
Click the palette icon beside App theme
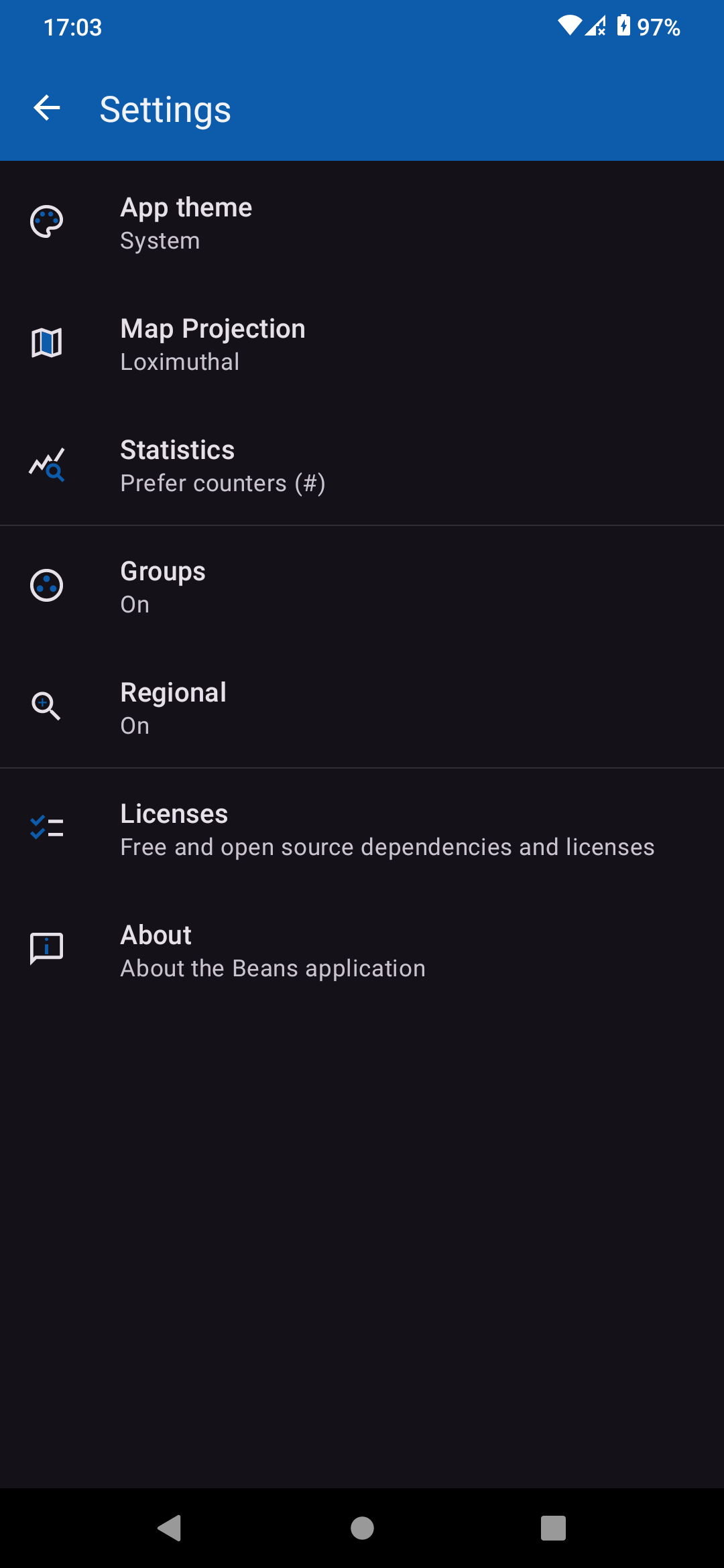47,222
